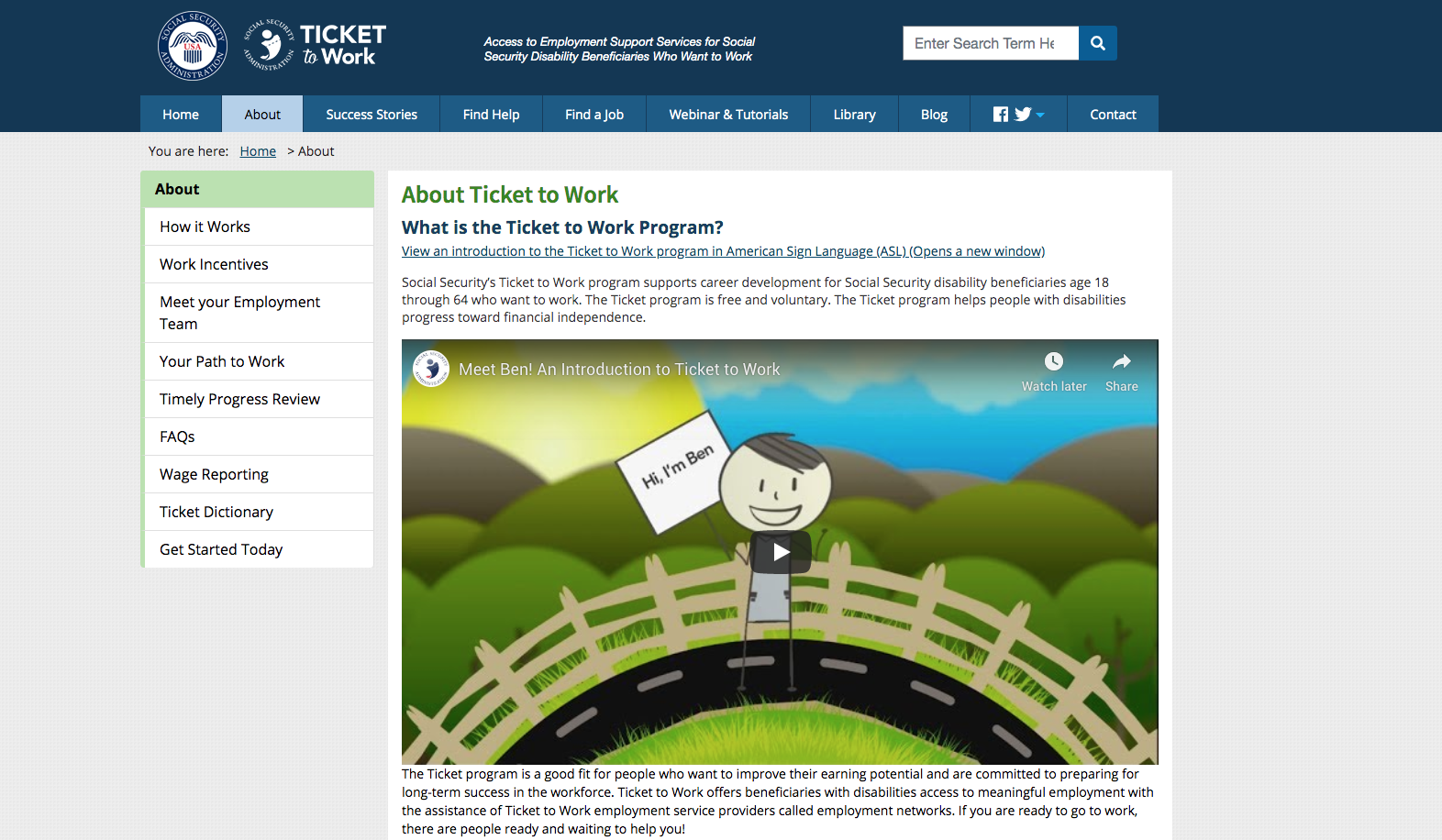The width and height of the screenshot is (1442, 840).
Task: Open the ASL introduction video link
Action: click(x=723, y=251)
